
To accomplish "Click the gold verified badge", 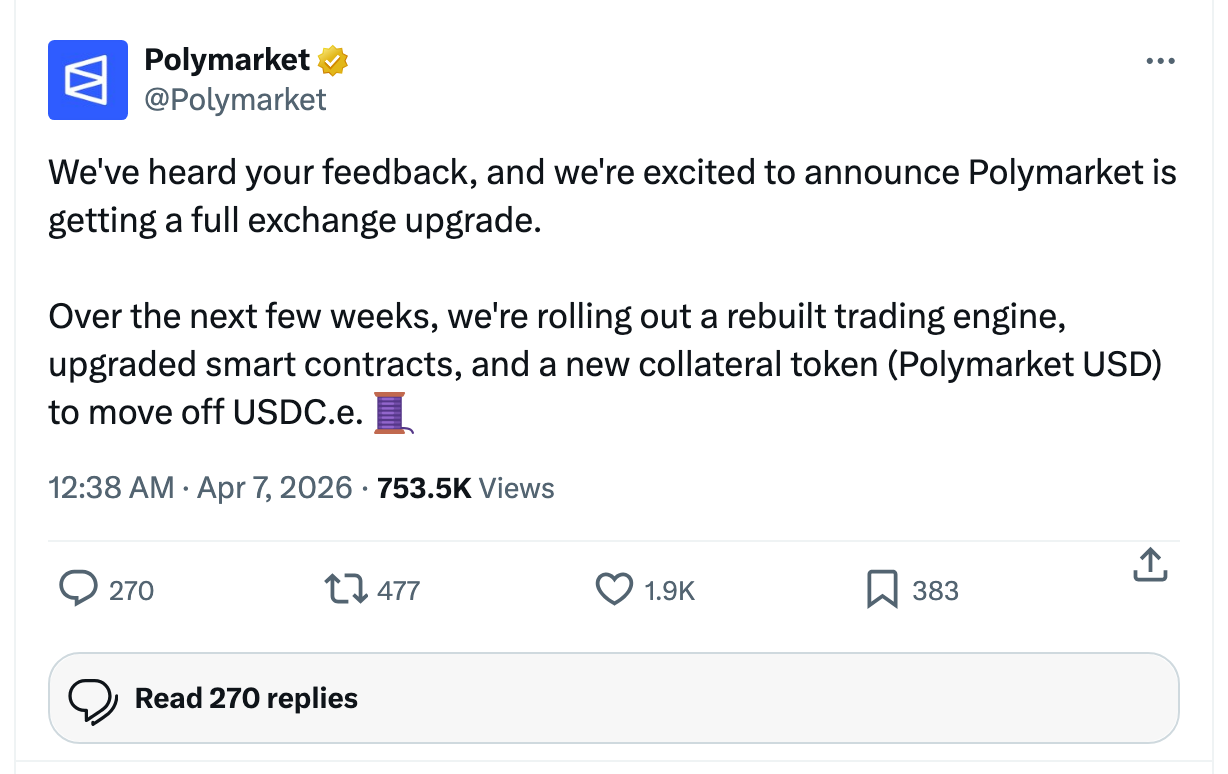I will coord(333,61).
